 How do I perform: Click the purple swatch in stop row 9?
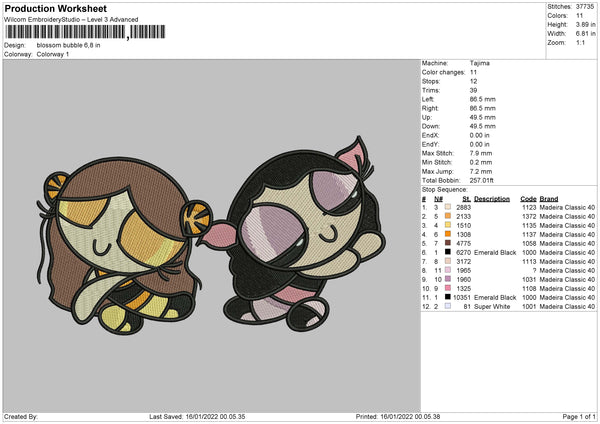tap(448, 279)
